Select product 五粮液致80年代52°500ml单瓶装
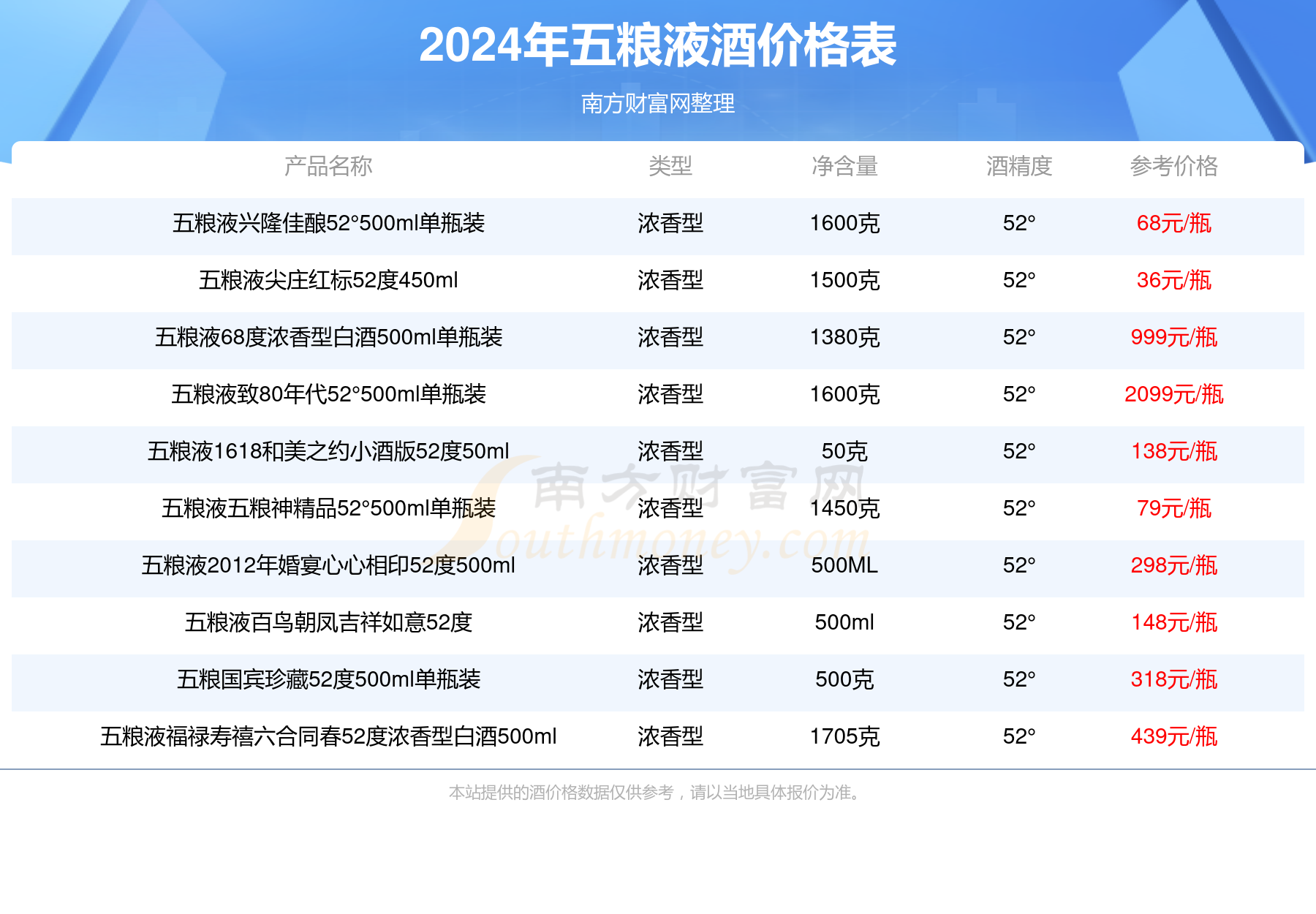 click(328, 394)
